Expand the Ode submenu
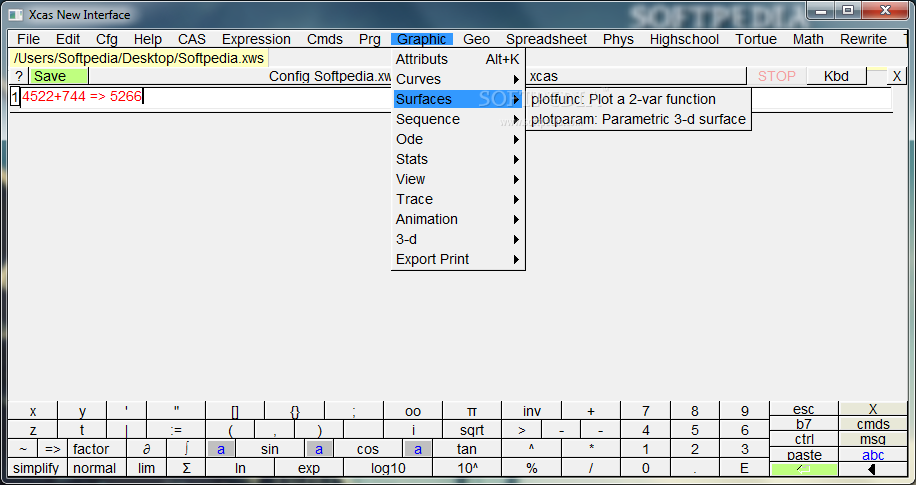This screenshot has width=916, height=485. click(x=457, y=139)
